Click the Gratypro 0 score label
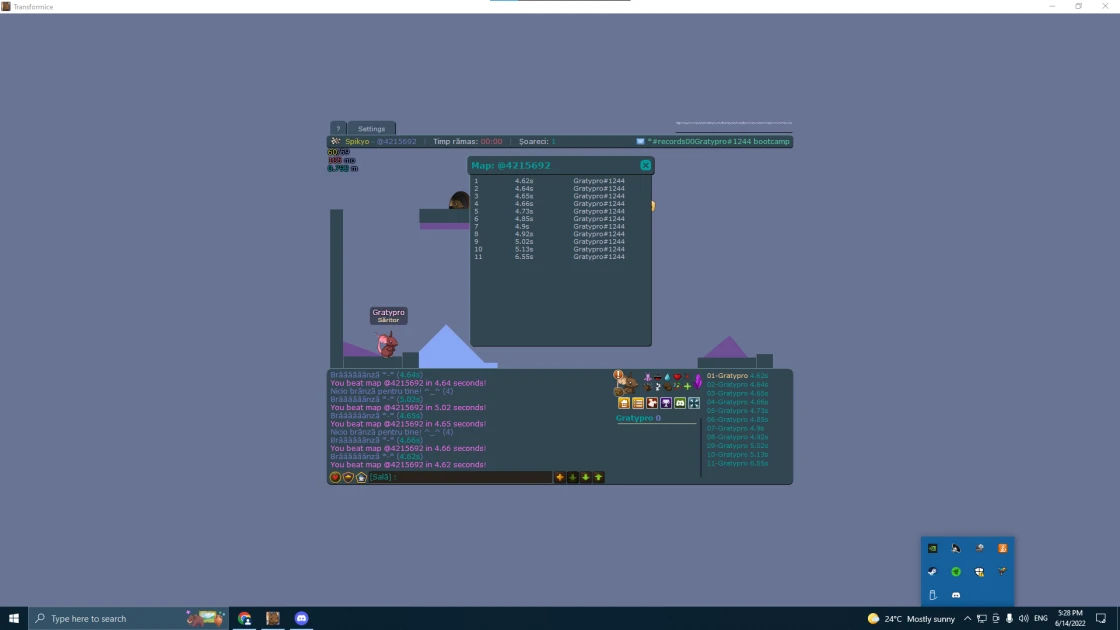Screen dimensions: 1120x630 tap(639, 418)
